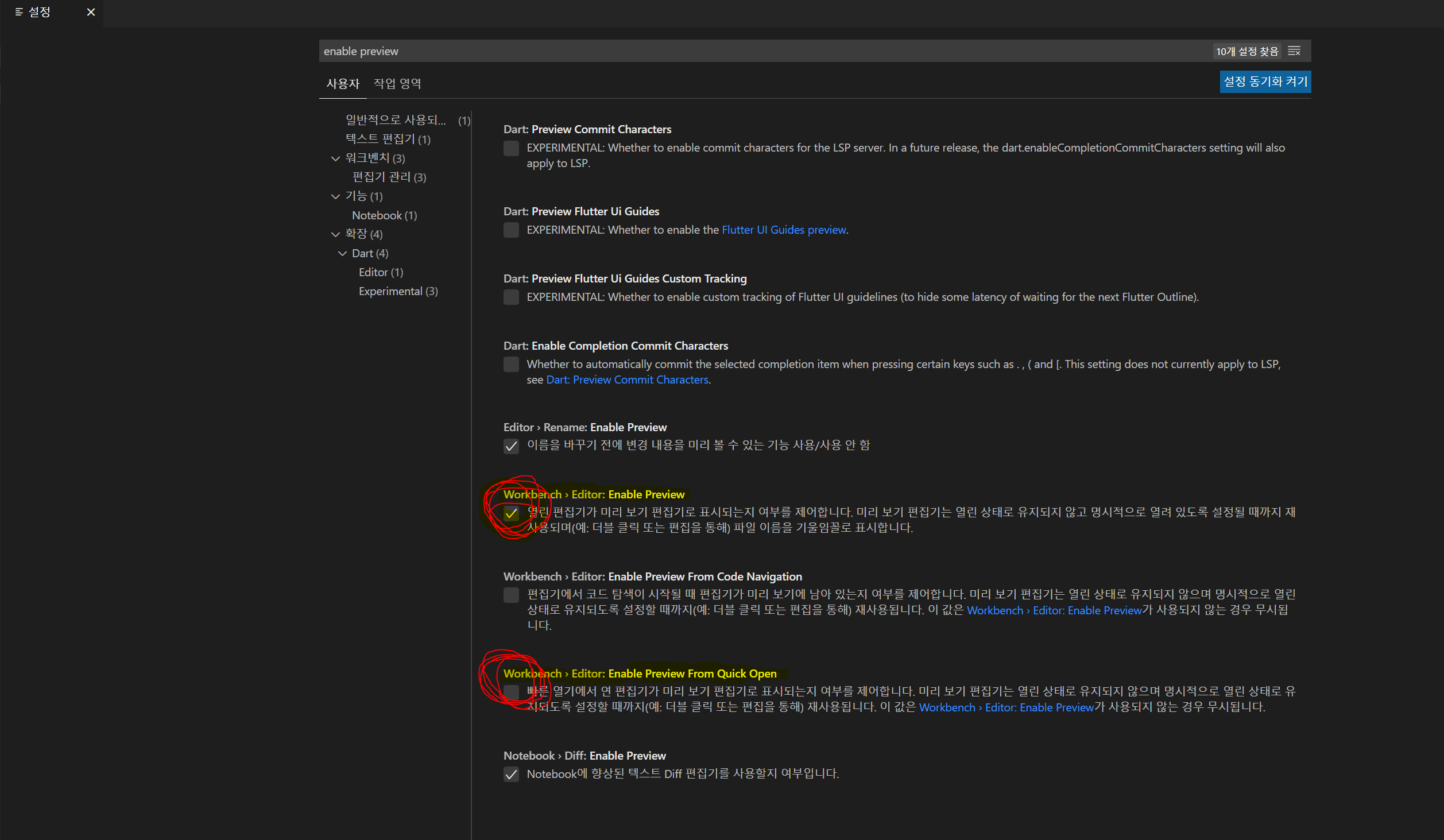Open the Flutter UI Guides preview link
1444x840 pixels.
[x=784, y=230]
